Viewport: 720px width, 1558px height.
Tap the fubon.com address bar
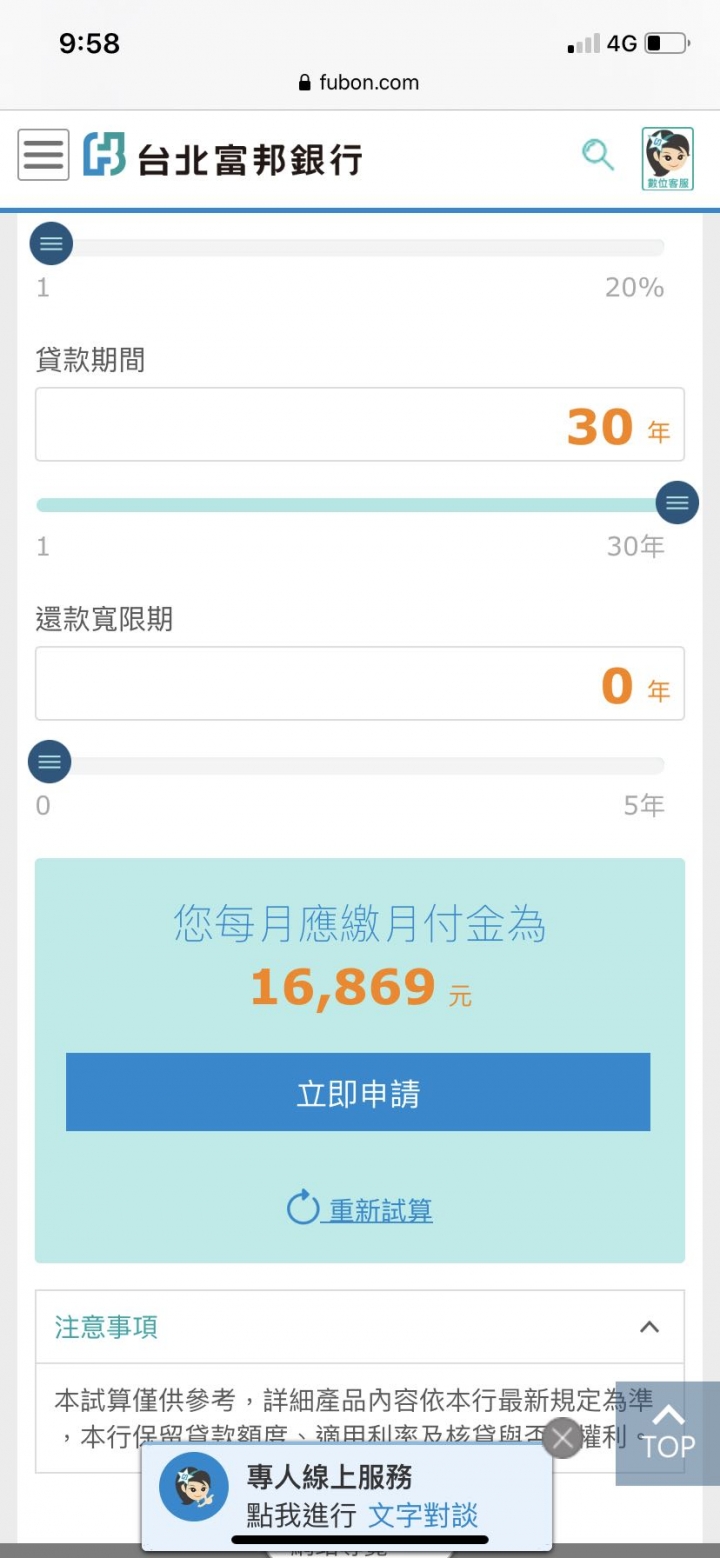360,83
